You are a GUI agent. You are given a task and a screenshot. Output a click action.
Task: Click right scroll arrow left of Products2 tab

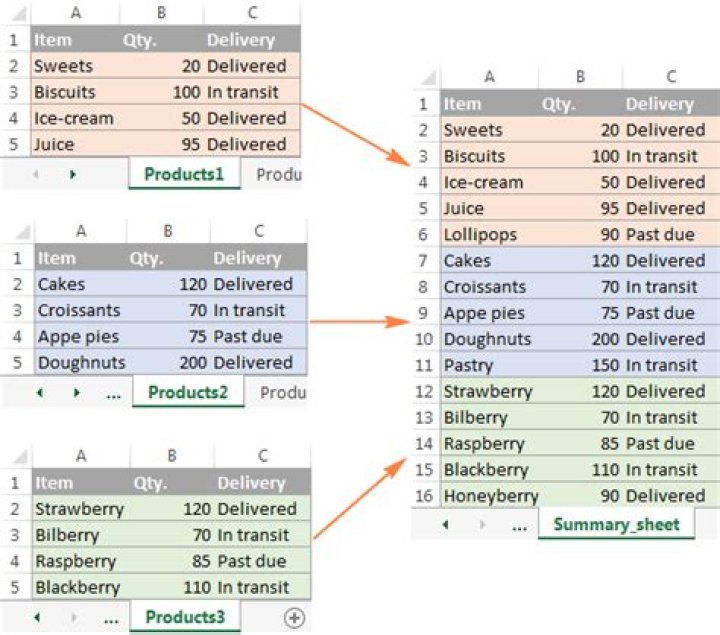[76, 393]
